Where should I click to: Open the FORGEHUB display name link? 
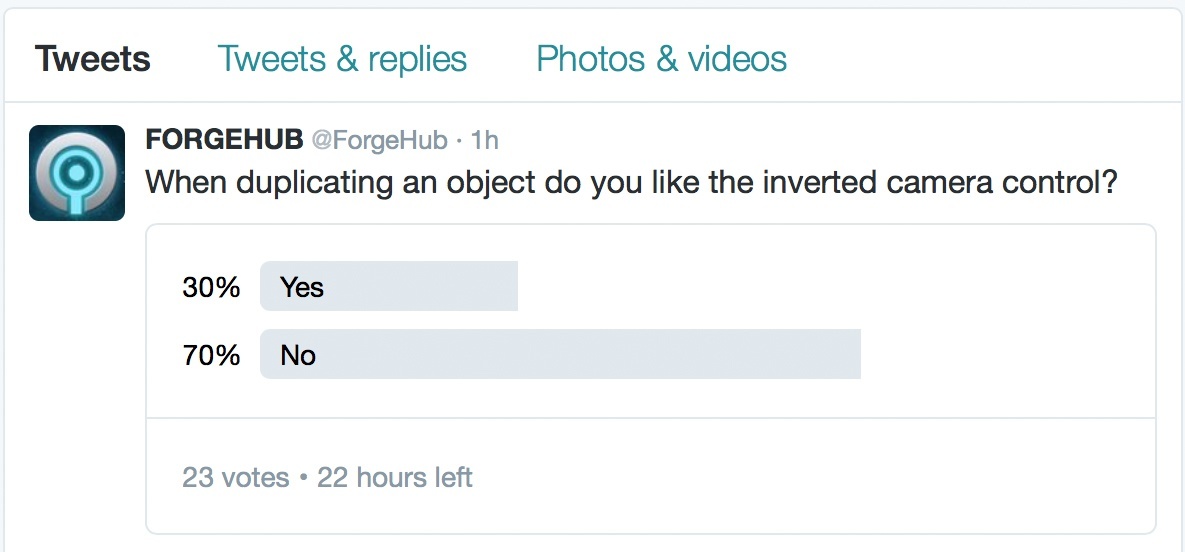tap(224, 140)
